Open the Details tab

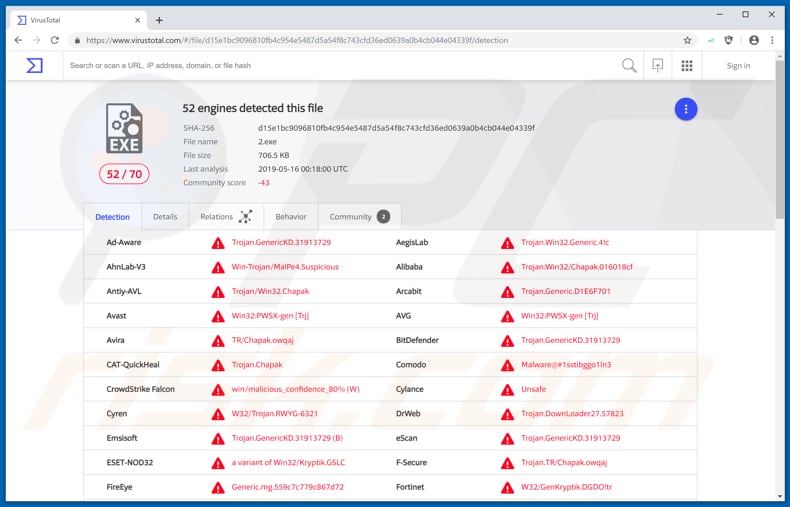(x=165, y=217)
